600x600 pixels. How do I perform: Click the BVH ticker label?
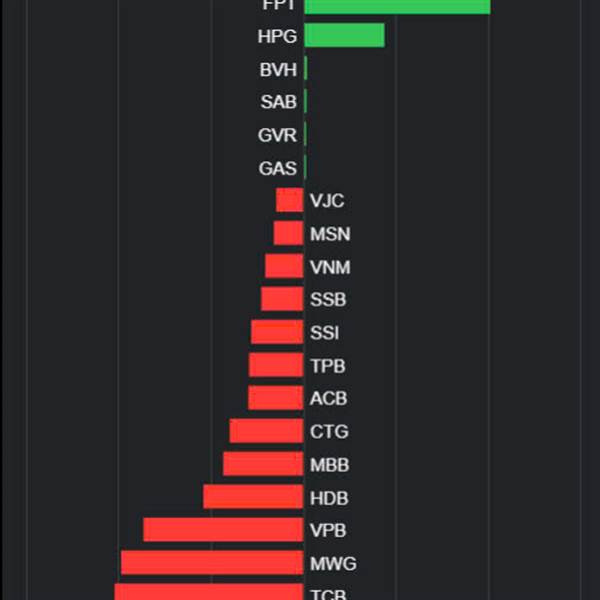click(x=278, y=70)
